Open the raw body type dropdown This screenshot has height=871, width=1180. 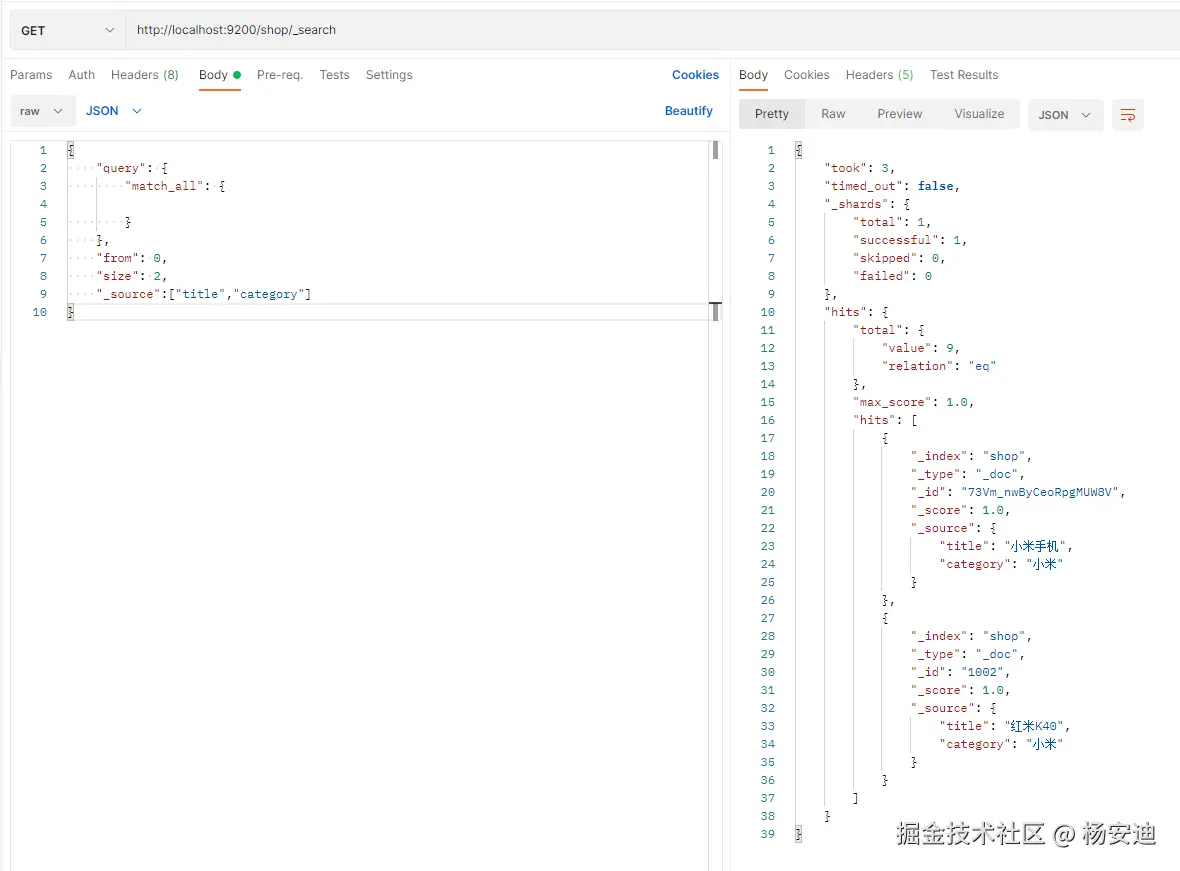point(43,111)
